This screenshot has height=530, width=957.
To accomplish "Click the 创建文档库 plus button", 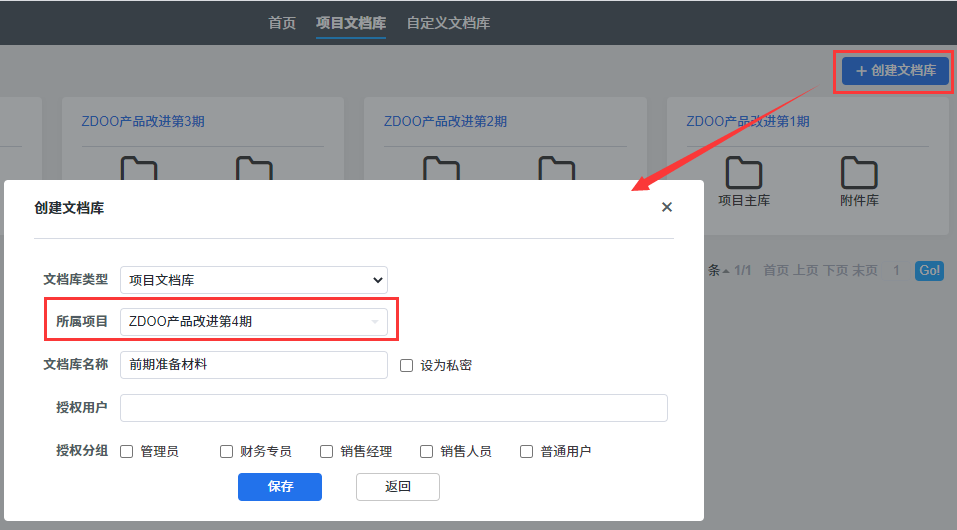I will [x=895, y=71].
